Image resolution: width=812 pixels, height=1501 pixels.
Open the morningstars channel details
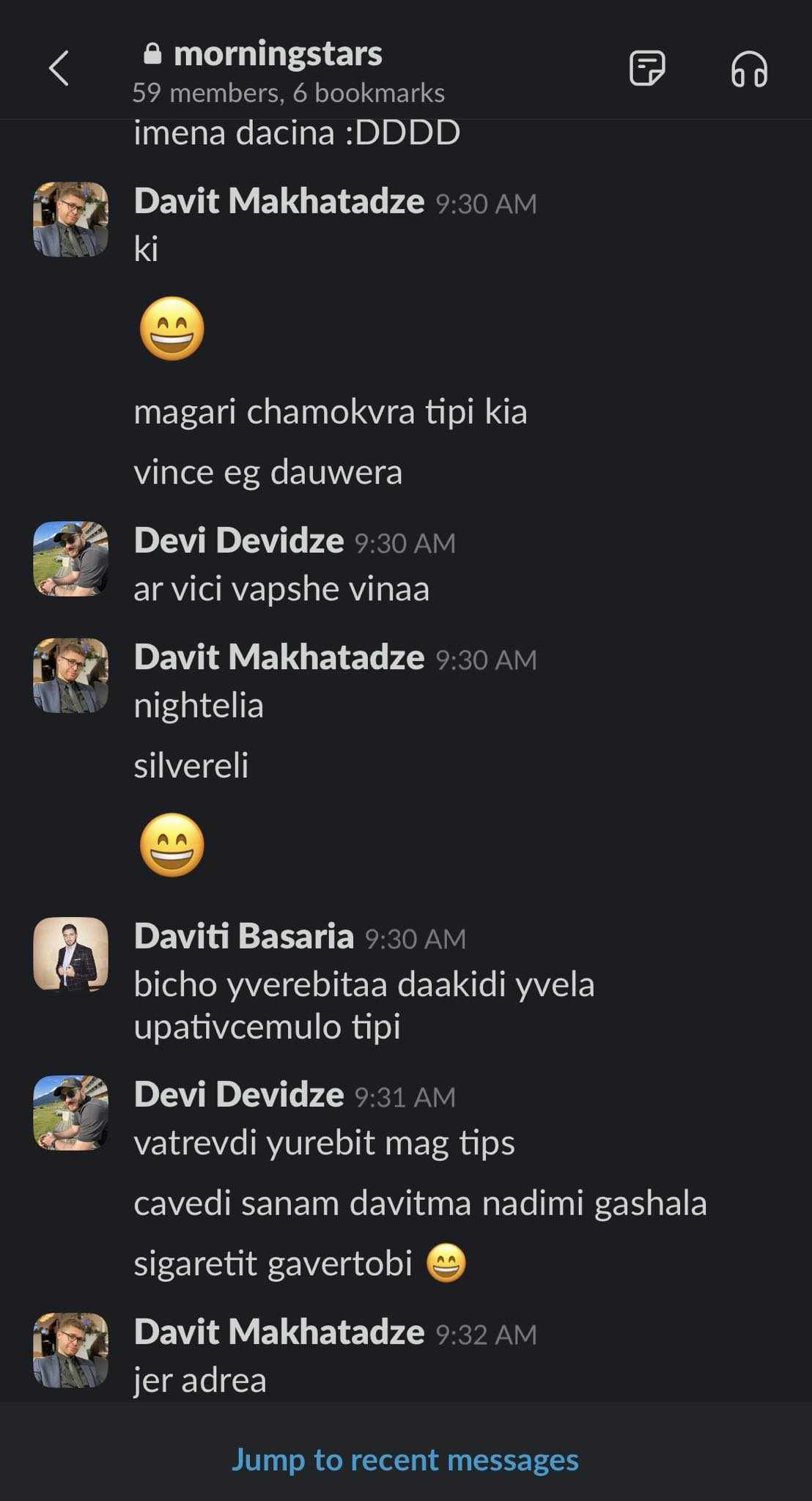coord(278,54)
